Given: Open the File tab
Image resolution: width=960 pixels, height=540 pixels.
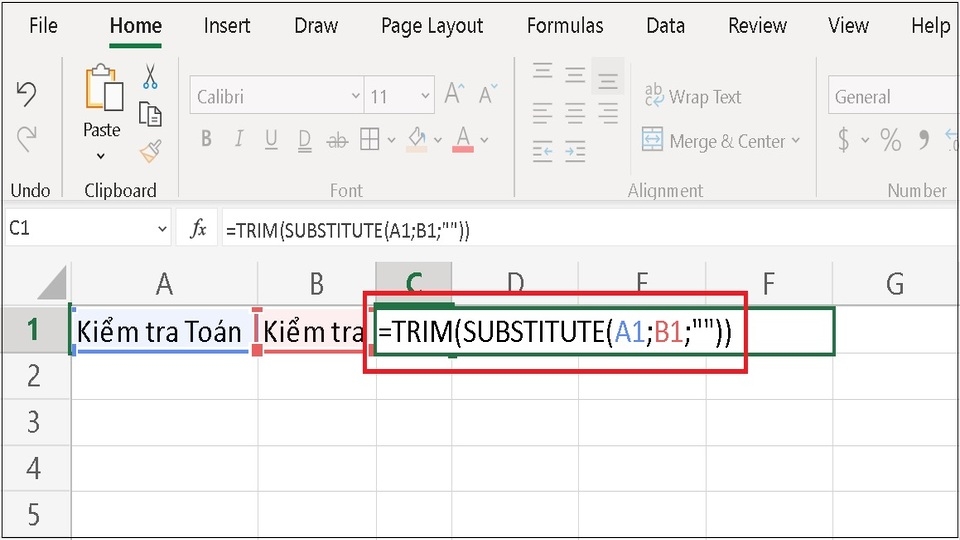Looking at the screenshot, I should coord(43,26).
